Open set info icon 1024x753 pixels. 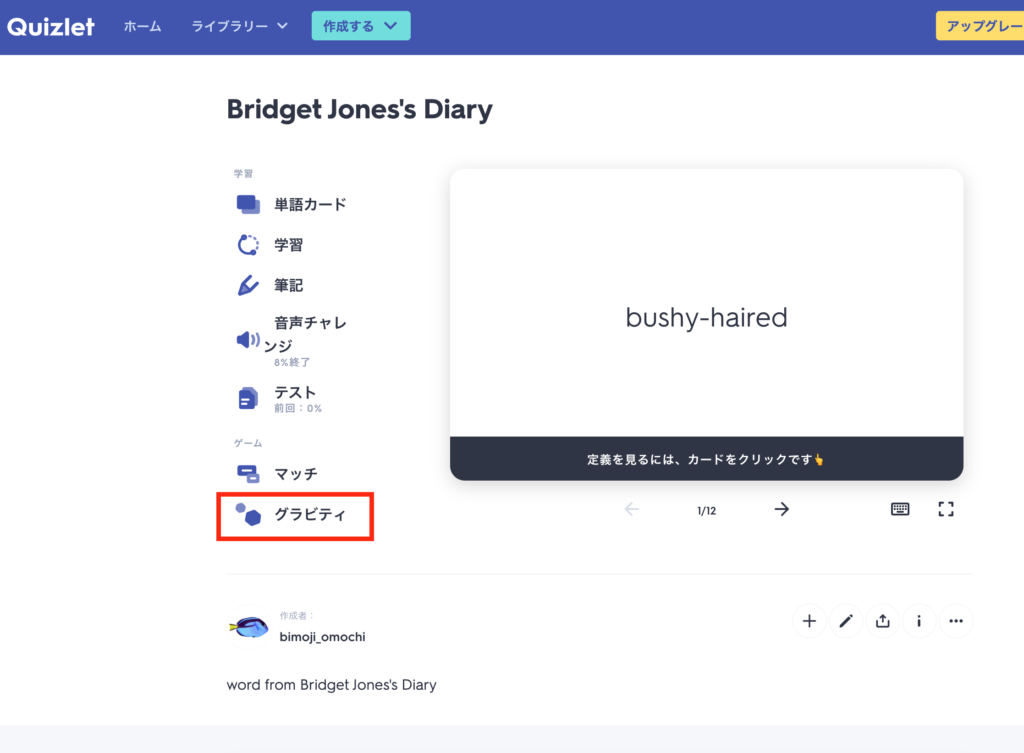pos(919,621)
